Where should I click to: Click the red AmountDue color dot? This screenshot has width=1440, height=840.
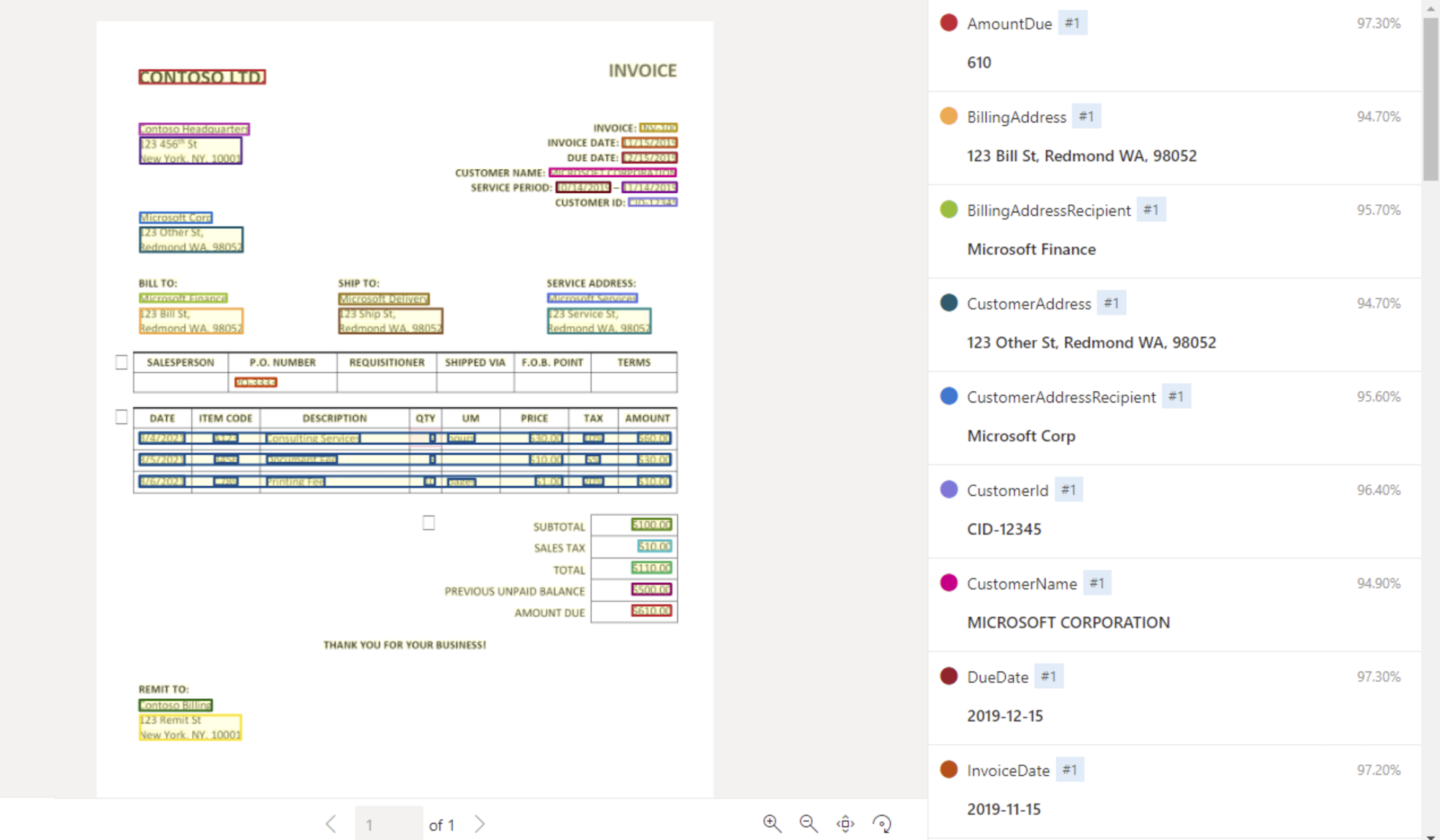[949, 23]
